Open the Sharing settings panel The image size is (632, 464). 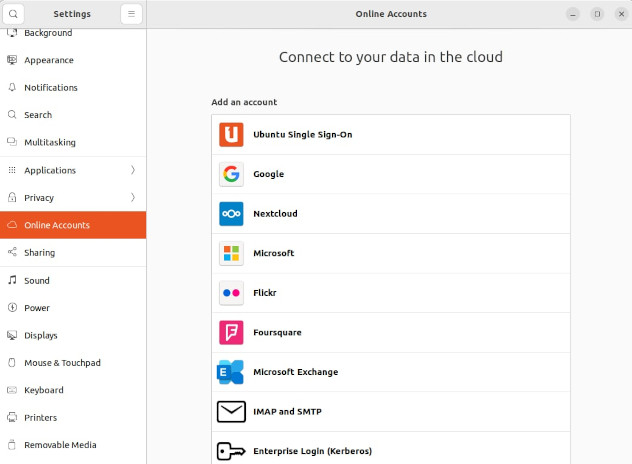tap(40, 253)
